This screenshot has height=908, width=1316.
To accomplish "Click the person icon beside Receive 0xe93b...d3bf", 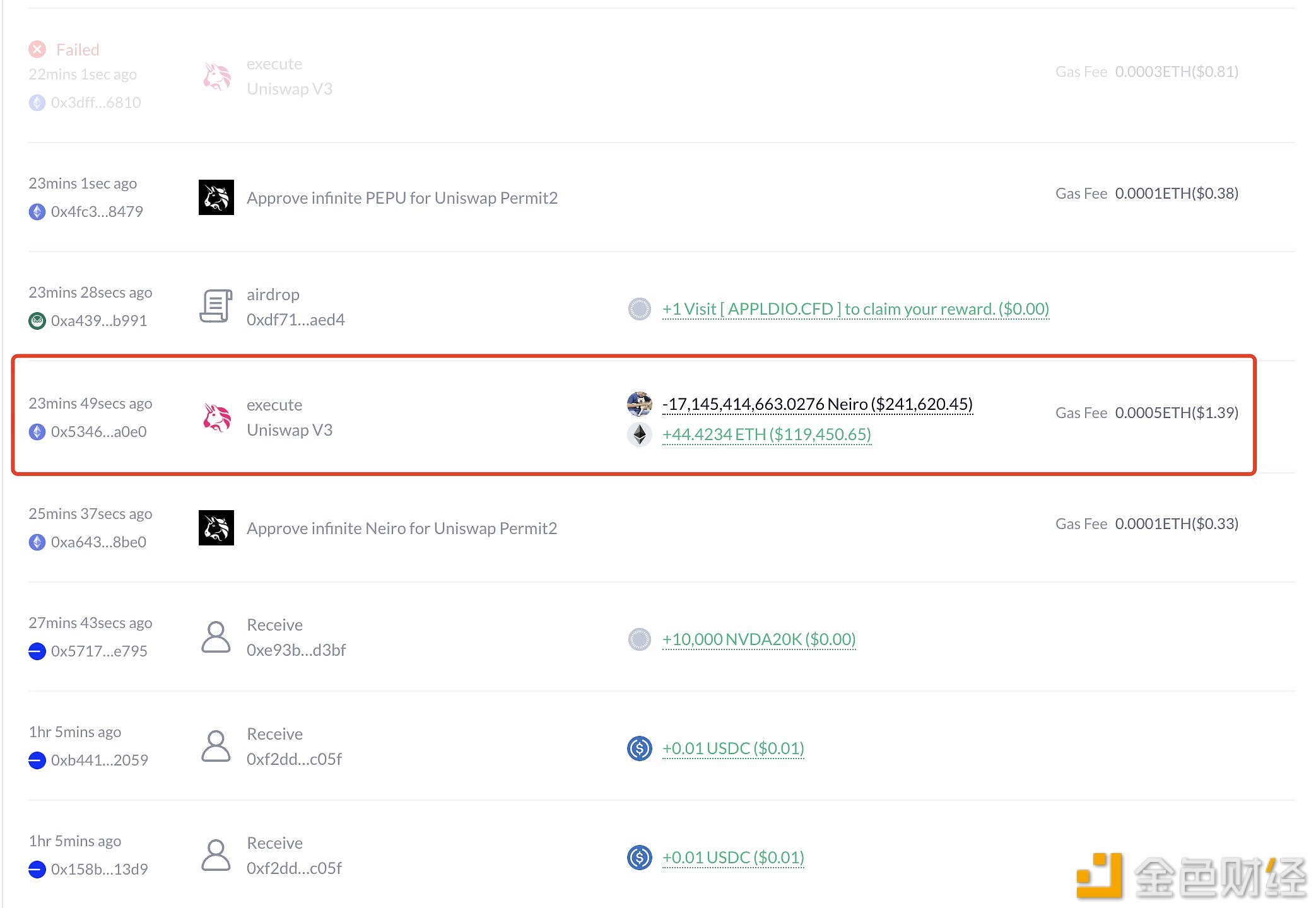I will (x=216, y=637).
